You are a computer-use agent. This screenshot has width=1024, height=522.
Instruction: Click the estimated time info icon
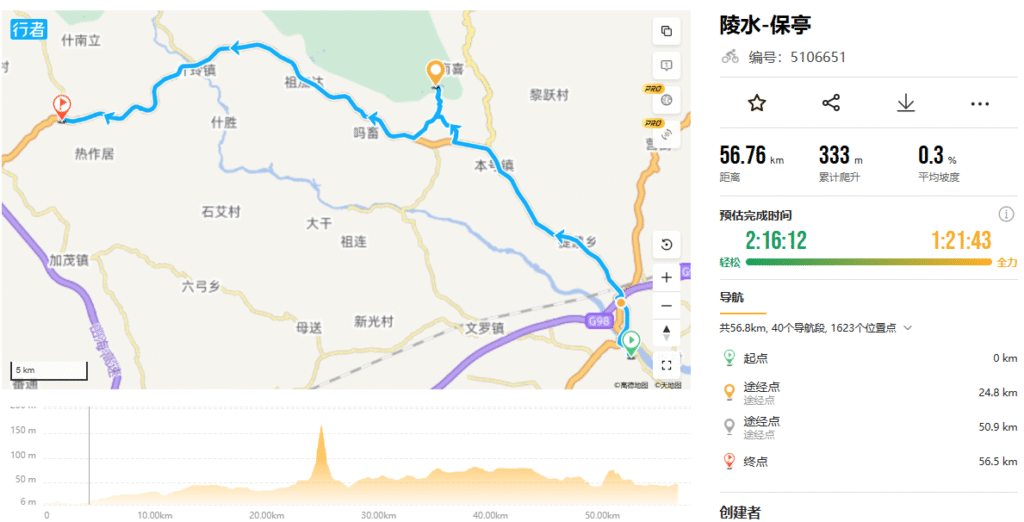click(x=1006, y=214)
